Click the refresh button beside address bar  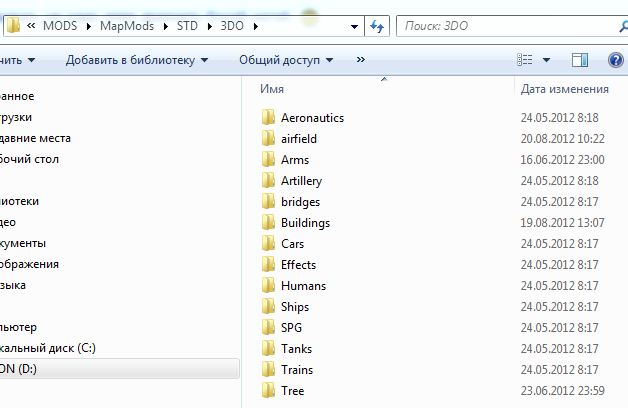377,26
